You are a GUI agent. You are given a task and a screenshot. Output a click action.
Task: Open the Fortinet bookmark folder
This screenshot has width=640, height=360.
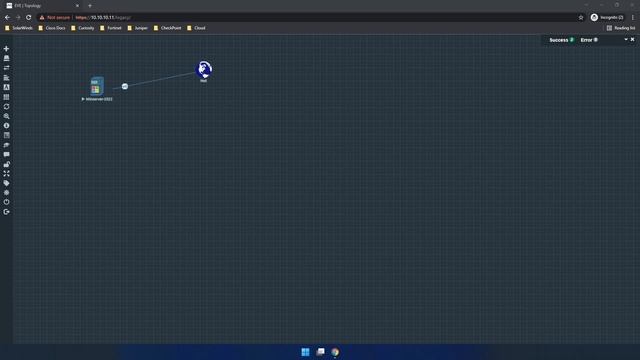(111, 28)
